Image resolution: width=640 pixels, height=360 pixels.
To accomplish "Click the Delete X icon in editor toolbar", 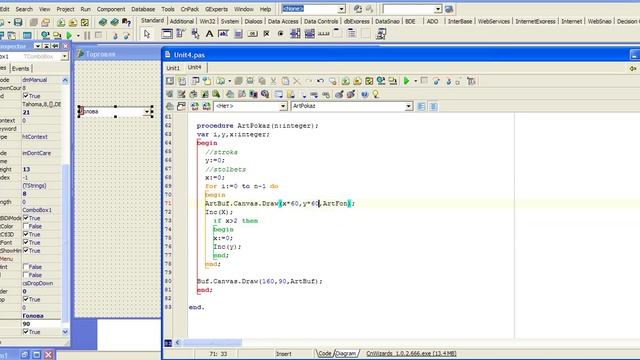I will [x=297, y=81].
